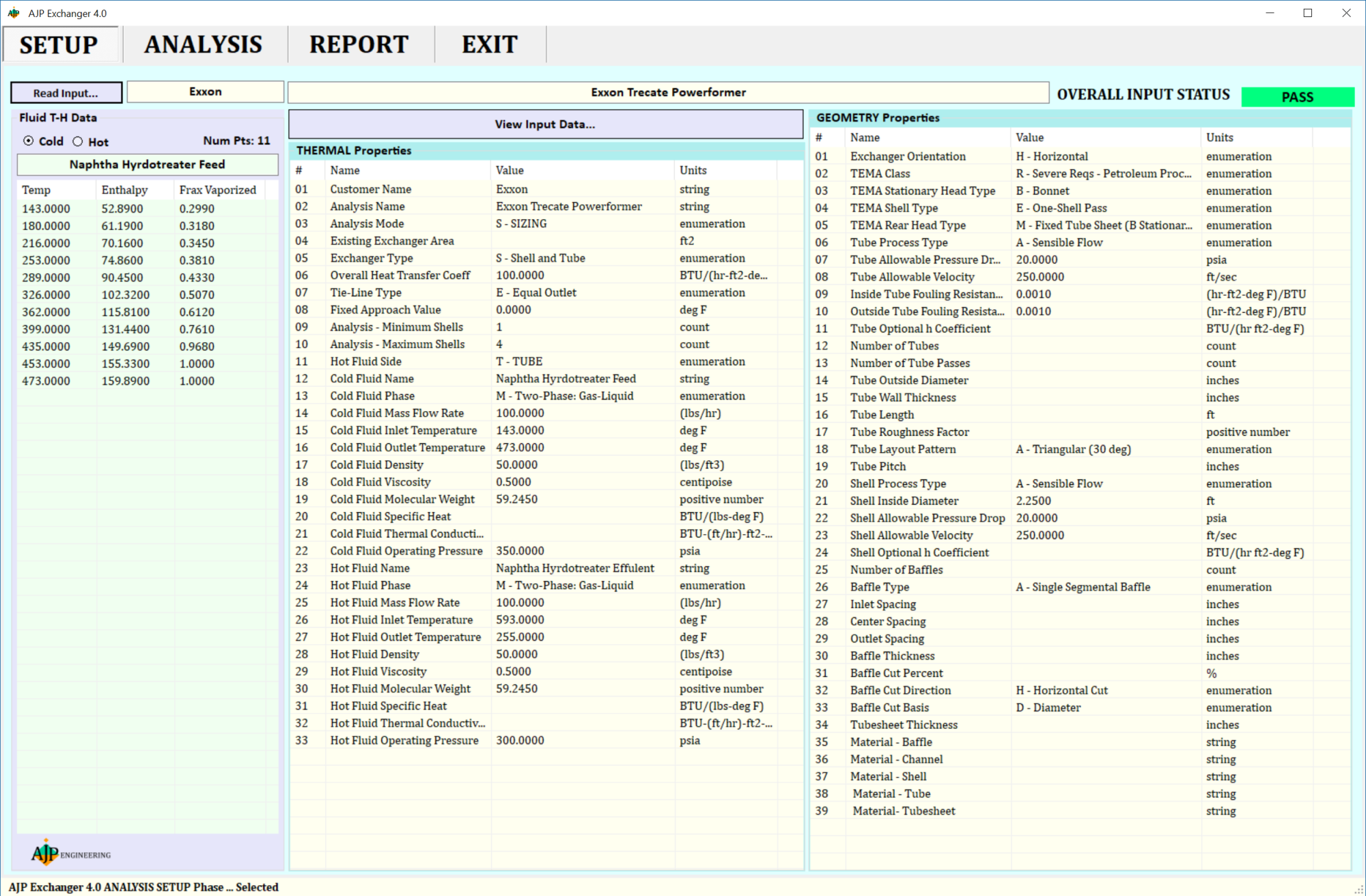Image resolution: width=1366 pixels, height=896 pixels.
Task: Click the Cold Fluid Inlet Temperature value 143.0000
Action: [x=520, y=430]
